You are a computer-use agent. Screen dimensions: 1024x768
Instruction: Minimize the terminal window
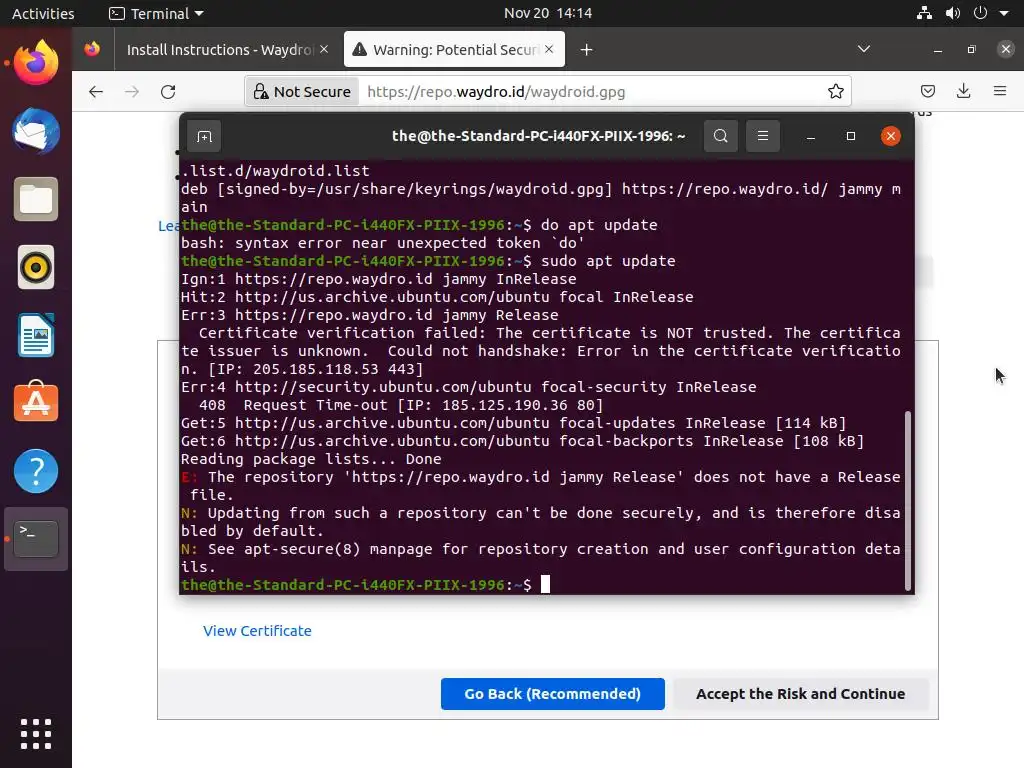pos(810,136)
